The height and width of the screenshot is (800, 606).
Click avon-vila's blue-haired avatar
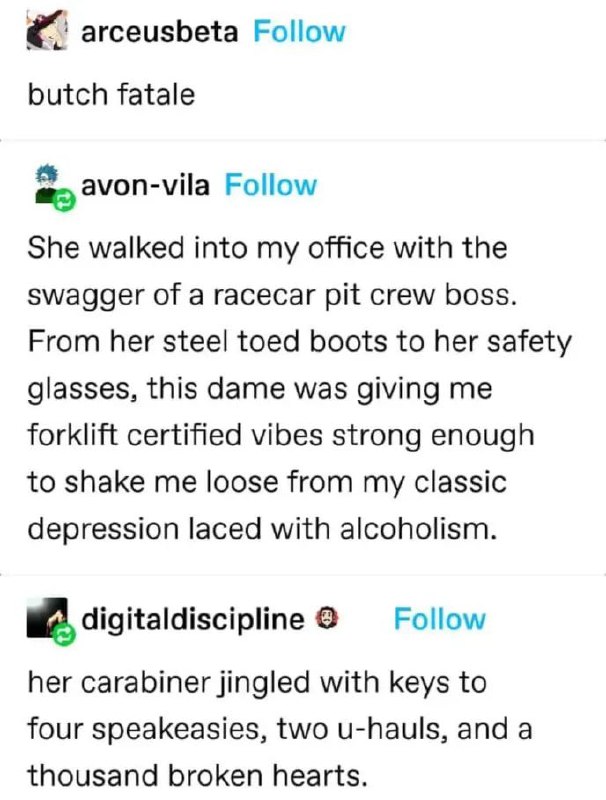pos(49,184)
